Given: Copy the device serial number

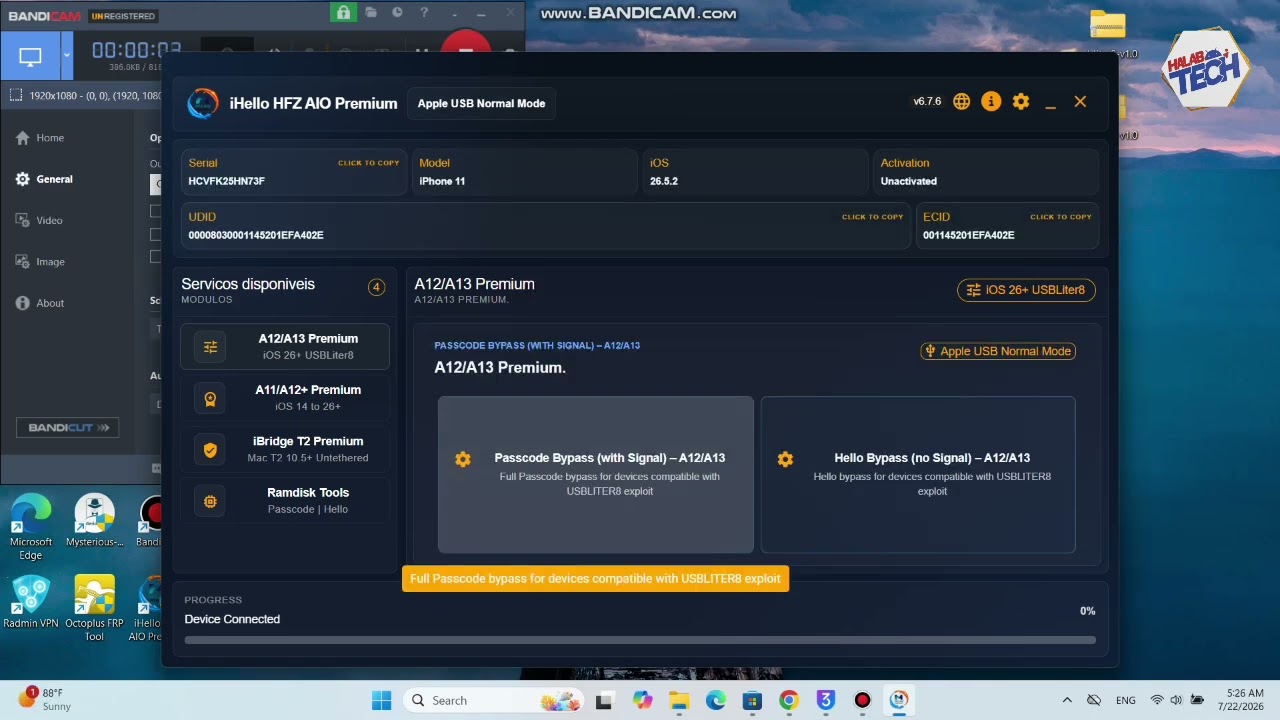Looking at the screenshot, I should [368, 163].
